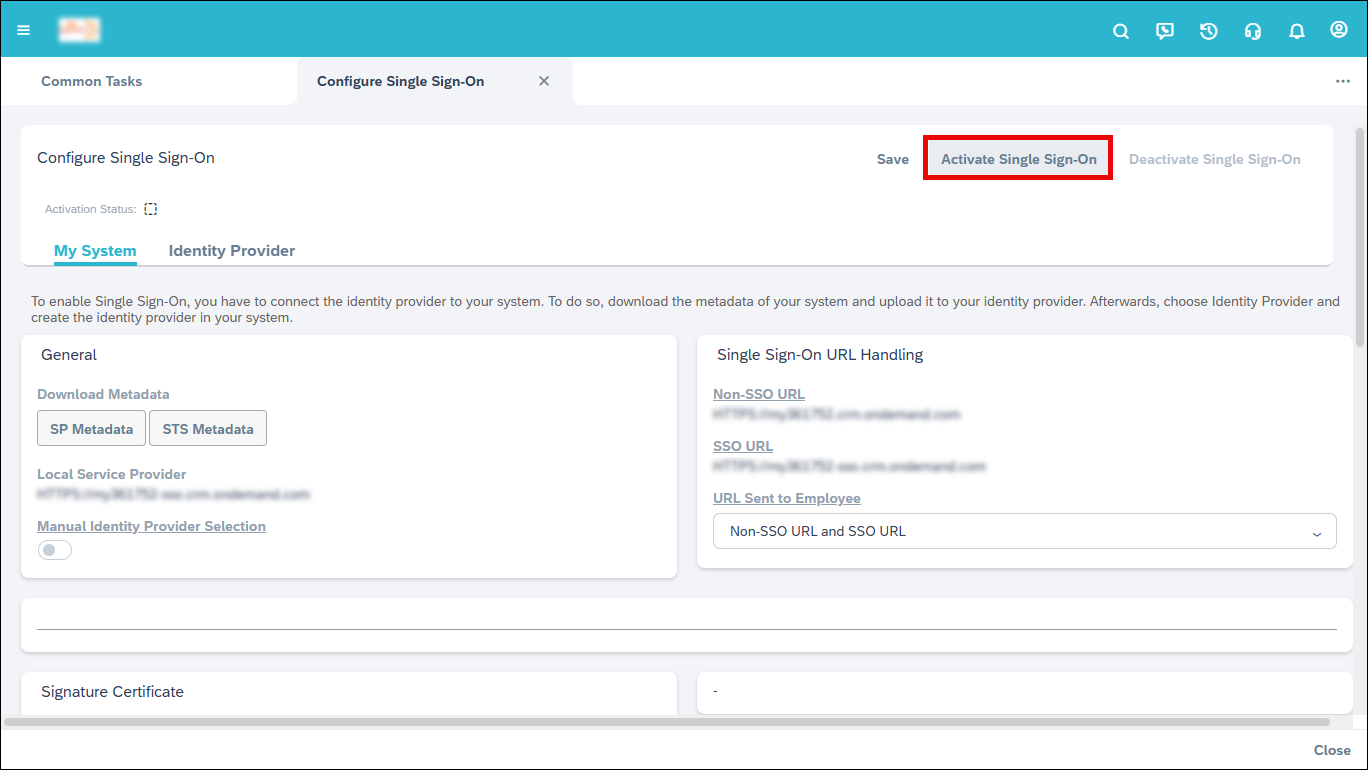Select the My System tab
The width and height of the screenshot is (1368, 770).
[x=95, y=251]
